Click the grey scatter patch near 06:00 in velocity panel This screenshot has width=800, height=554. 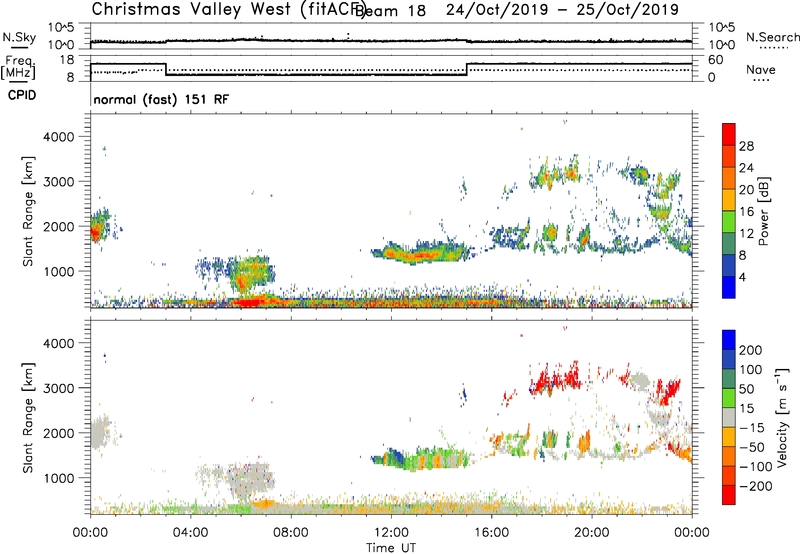pyautogui.click(x=247, y=481)
